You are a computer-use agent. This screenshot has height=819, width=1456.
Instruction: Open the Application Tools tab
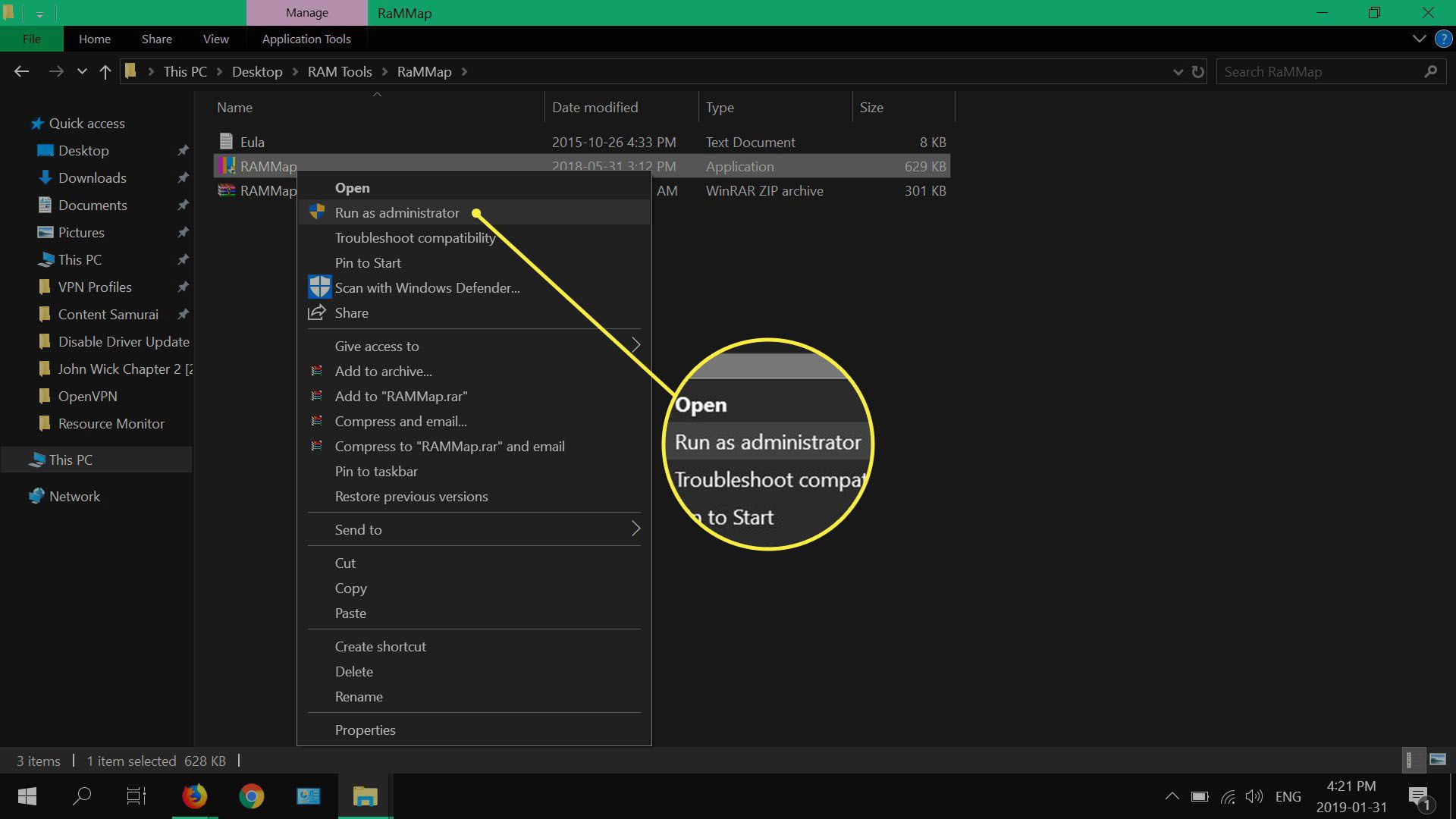[x=306, y=39]
